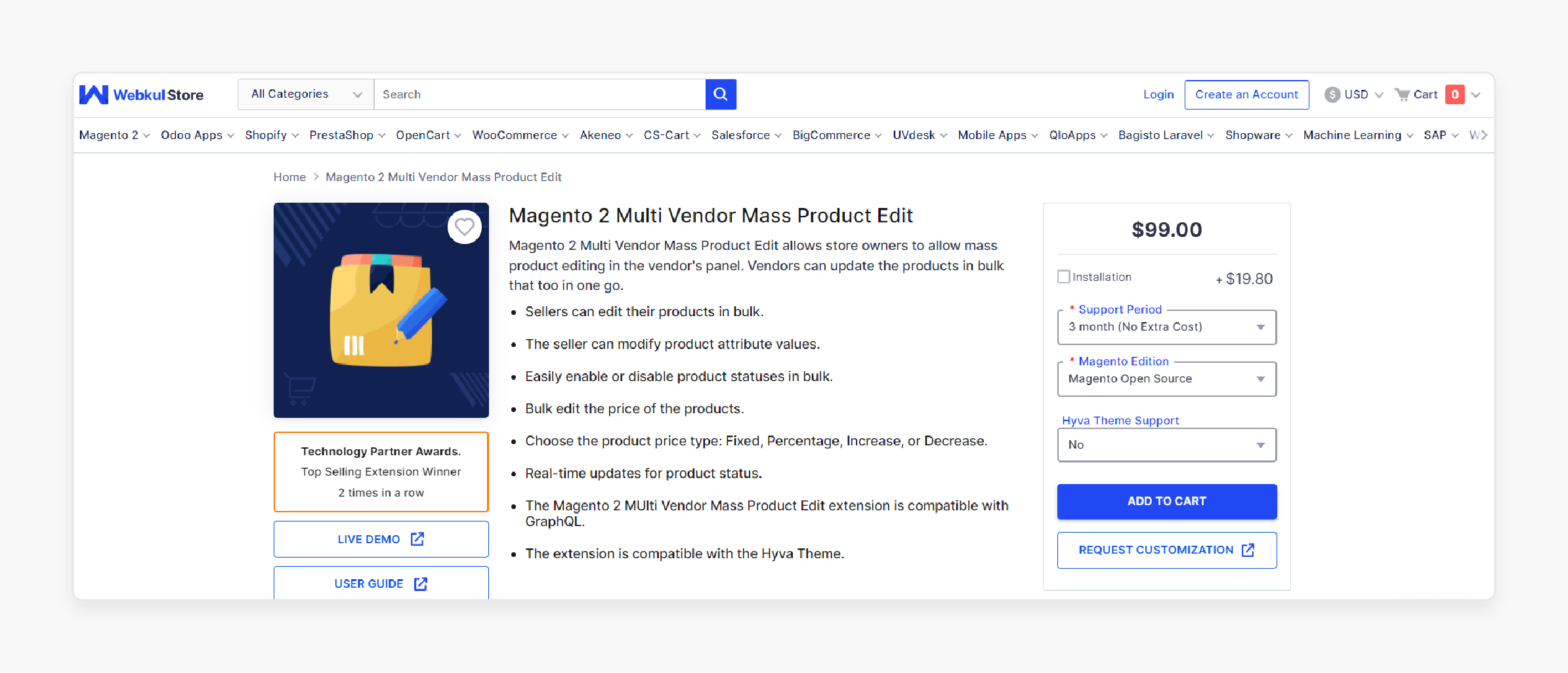
Task: Expand the cart dropdown chevron
Action: [1475, 95]
